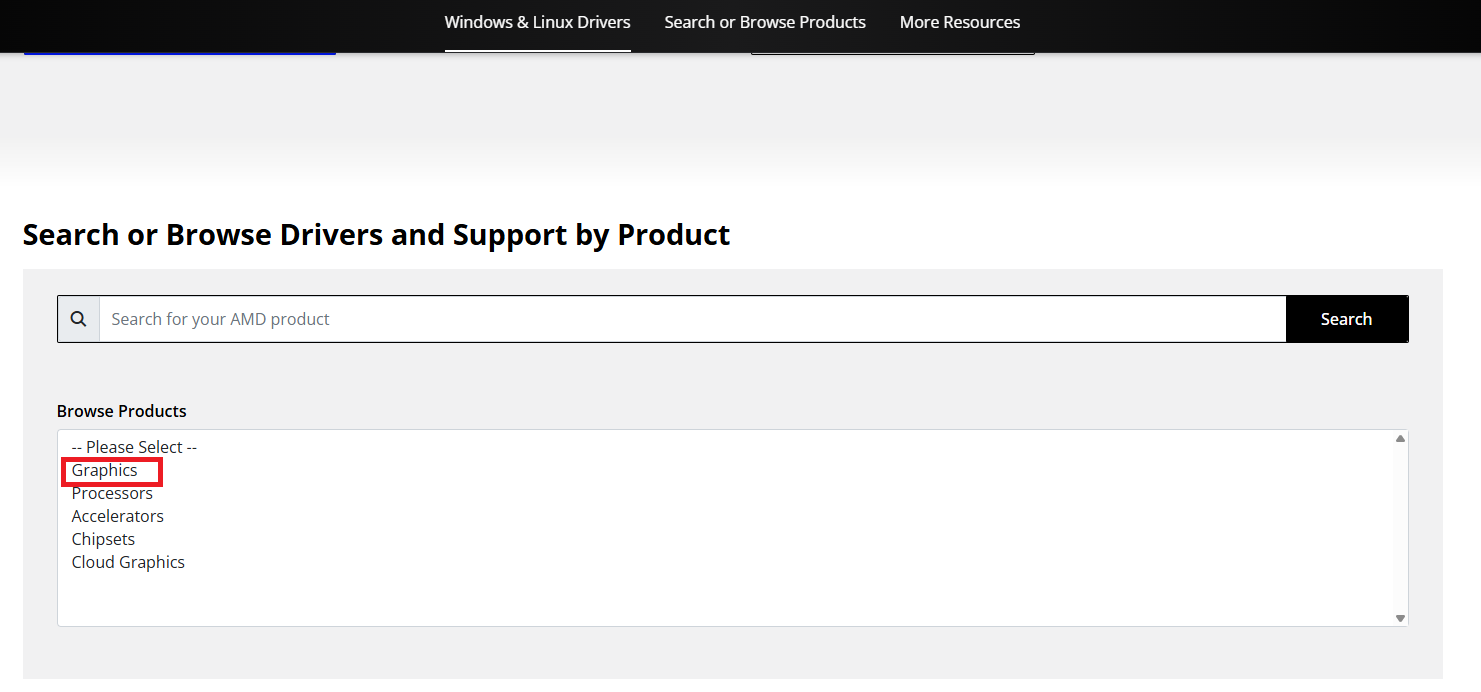1481x692 pixels.
Task: Click the Browse Products label
Action: 122,411
